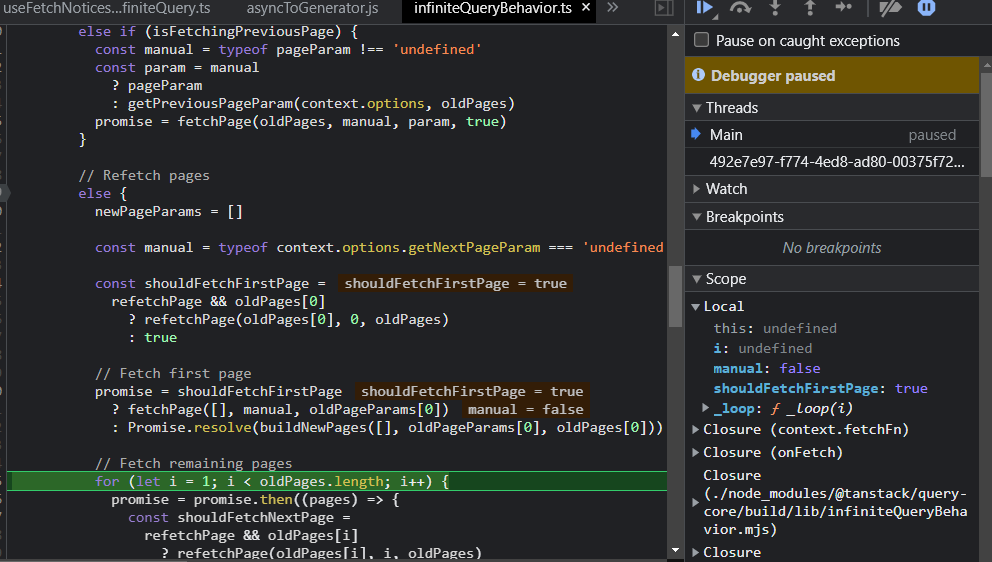Click inline hint after 'const shouldFetchFirstPage ='
This screenshot has width=992, height=562.
pos(456,284)
